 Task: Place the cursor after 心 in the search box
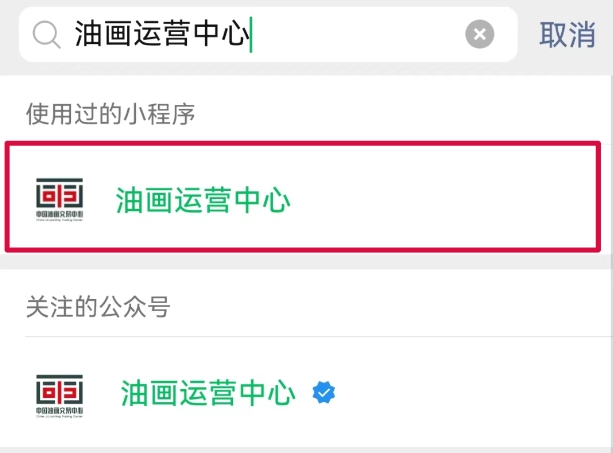[x=251, y=34]
